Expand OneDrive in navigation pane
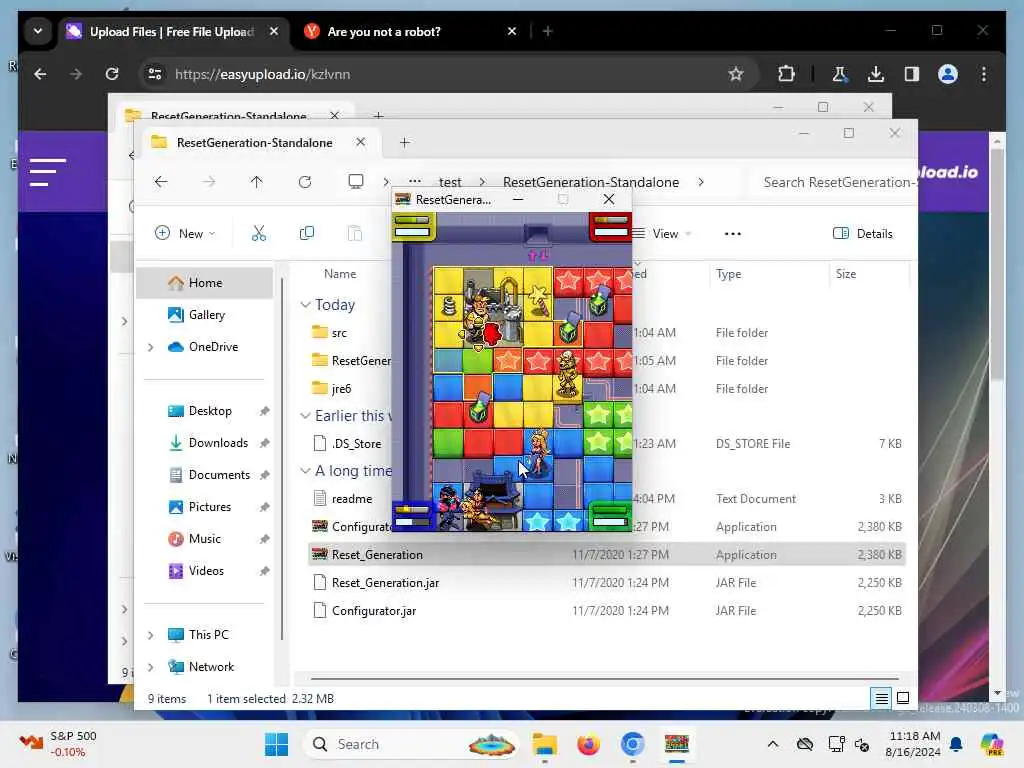This screenshot has width=1024, height=768. click(151, 347)
